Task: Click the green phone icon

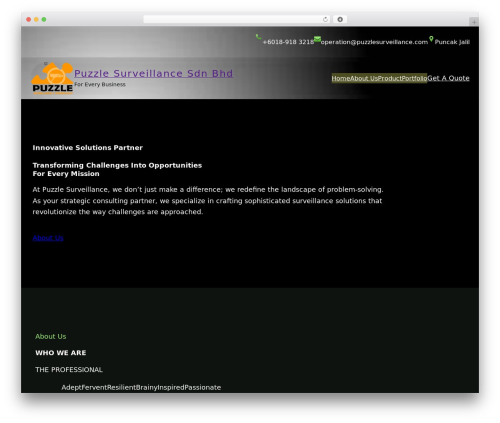Action: pyautogui.click(x=258, y=37)
